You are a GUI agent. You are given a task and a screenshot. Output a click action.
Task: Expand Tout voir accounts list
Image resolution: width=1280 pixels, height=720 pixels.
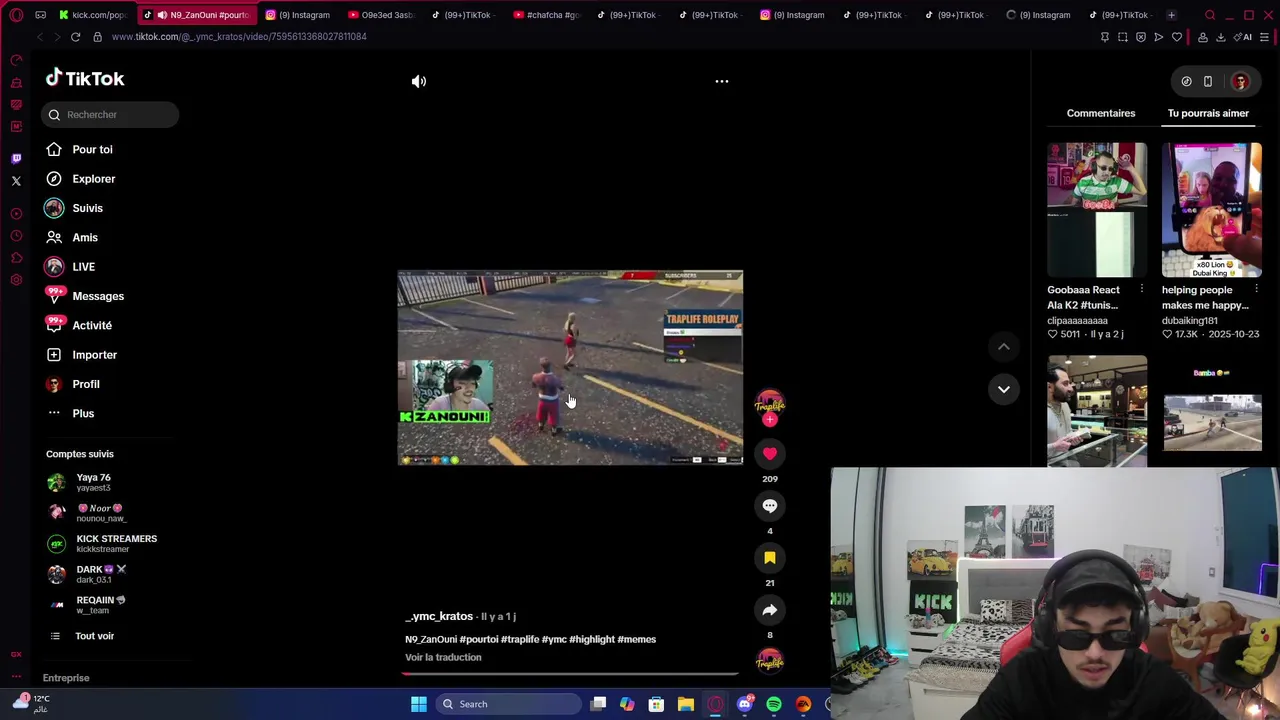94,636
